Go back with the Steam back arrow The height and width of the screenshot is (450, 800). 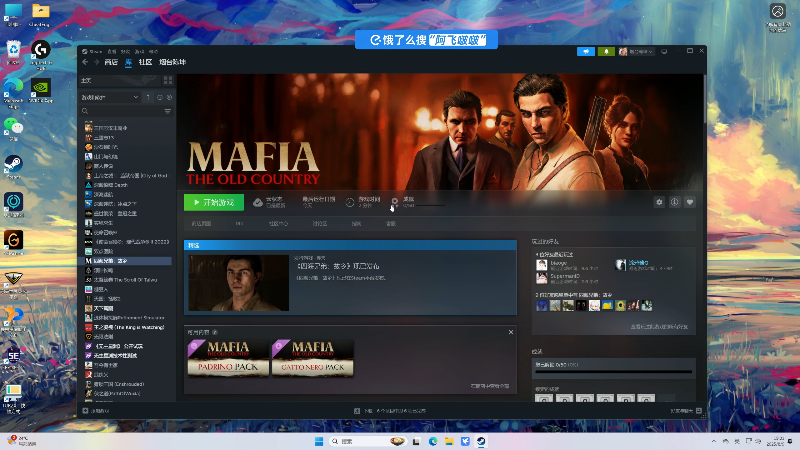85,62
